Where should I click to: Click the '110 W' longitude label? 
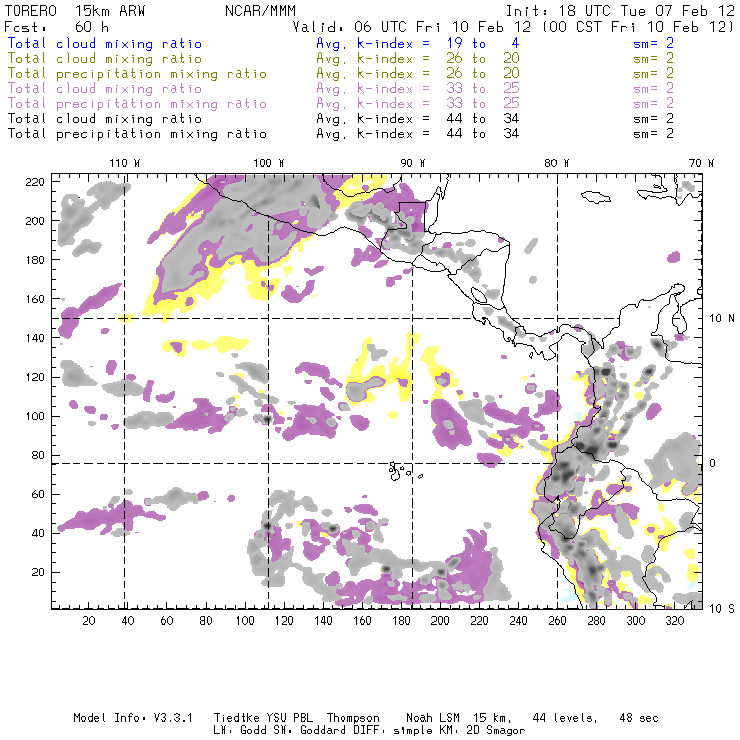coord(125,163)
